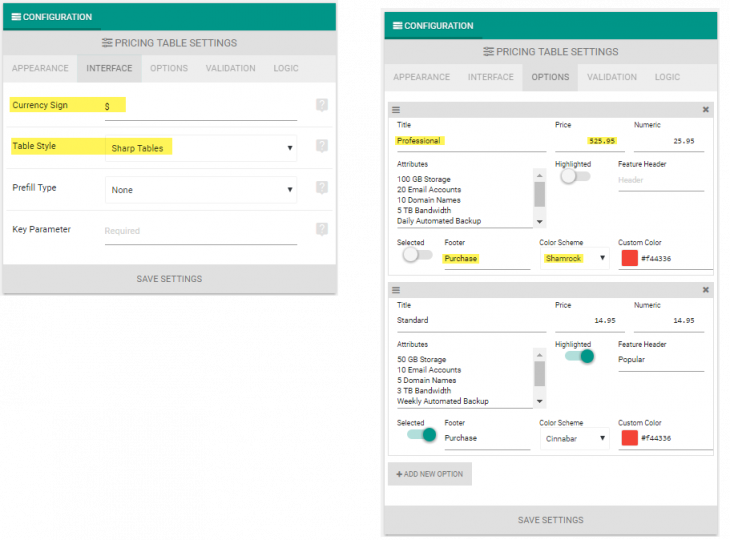Click the highlighted Purchase Footer field for Professional

pos(487,259)
